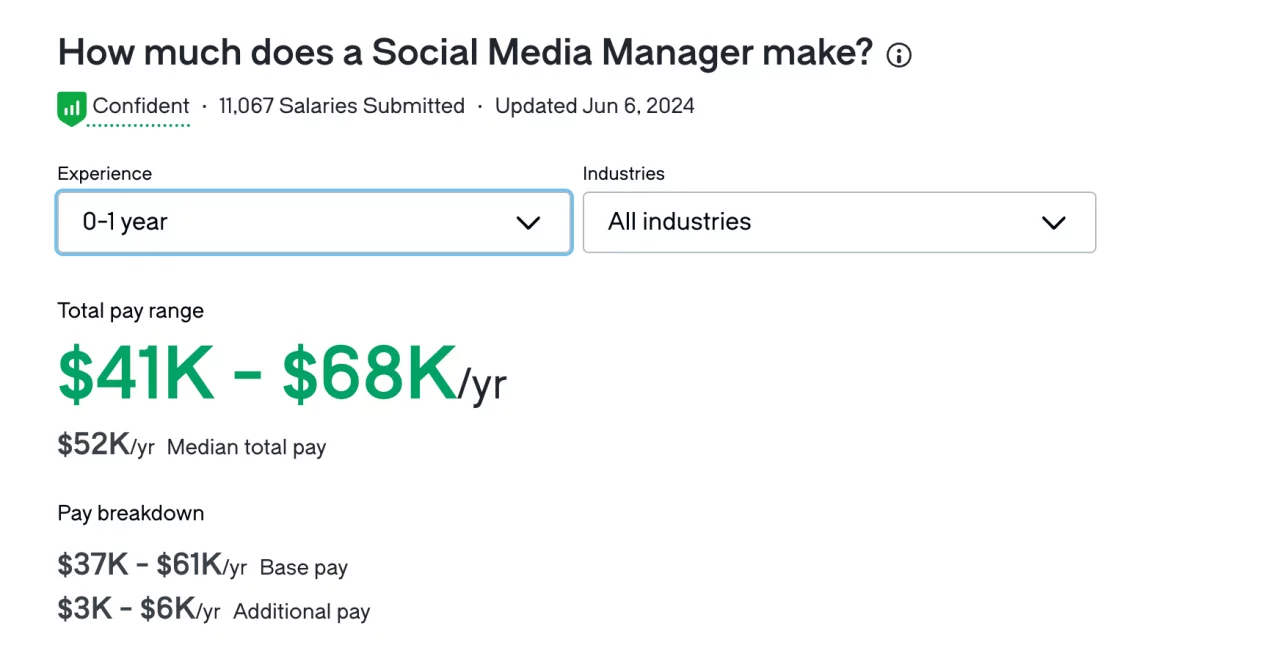Click the '11,067 Salaries Submitted' text

point(341,106)
